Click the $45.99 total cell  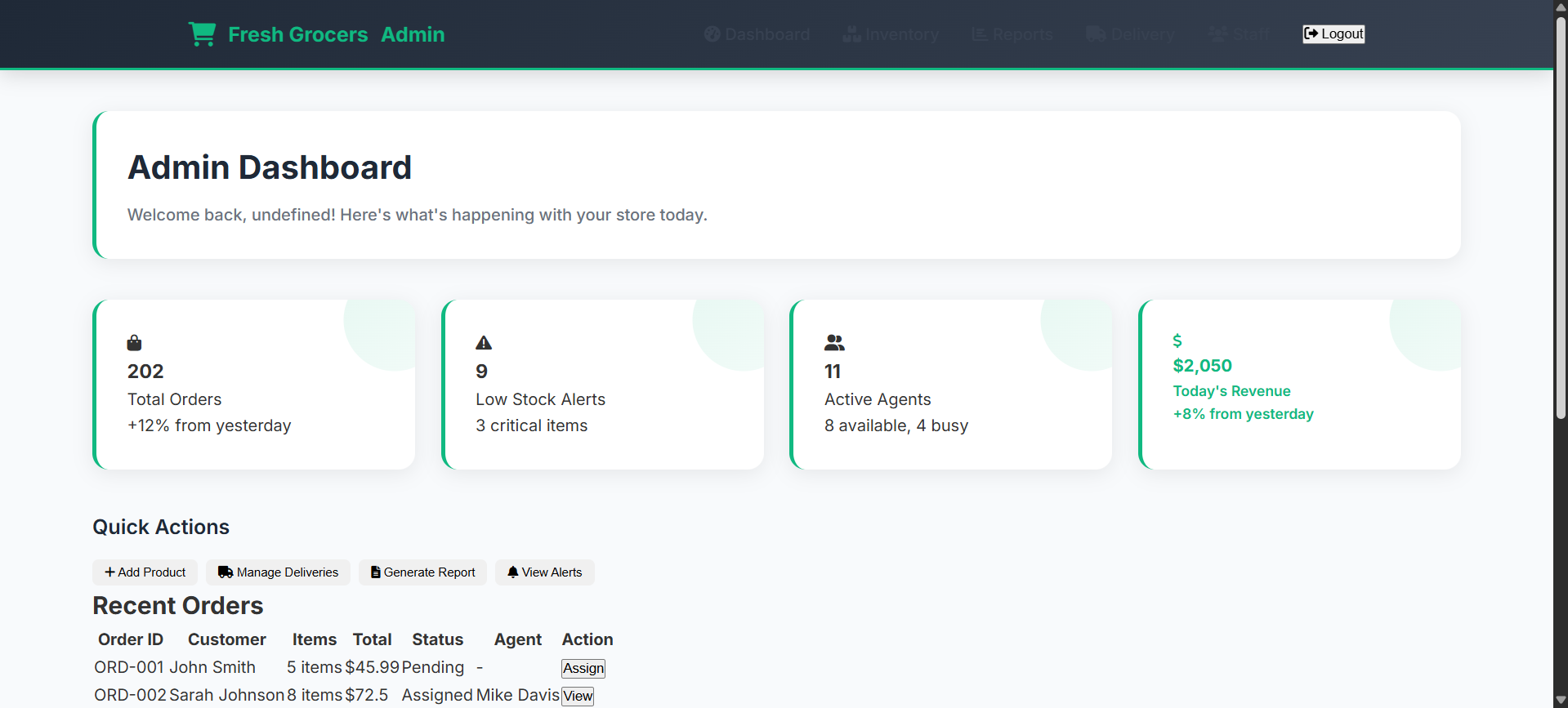coord(373,667)
